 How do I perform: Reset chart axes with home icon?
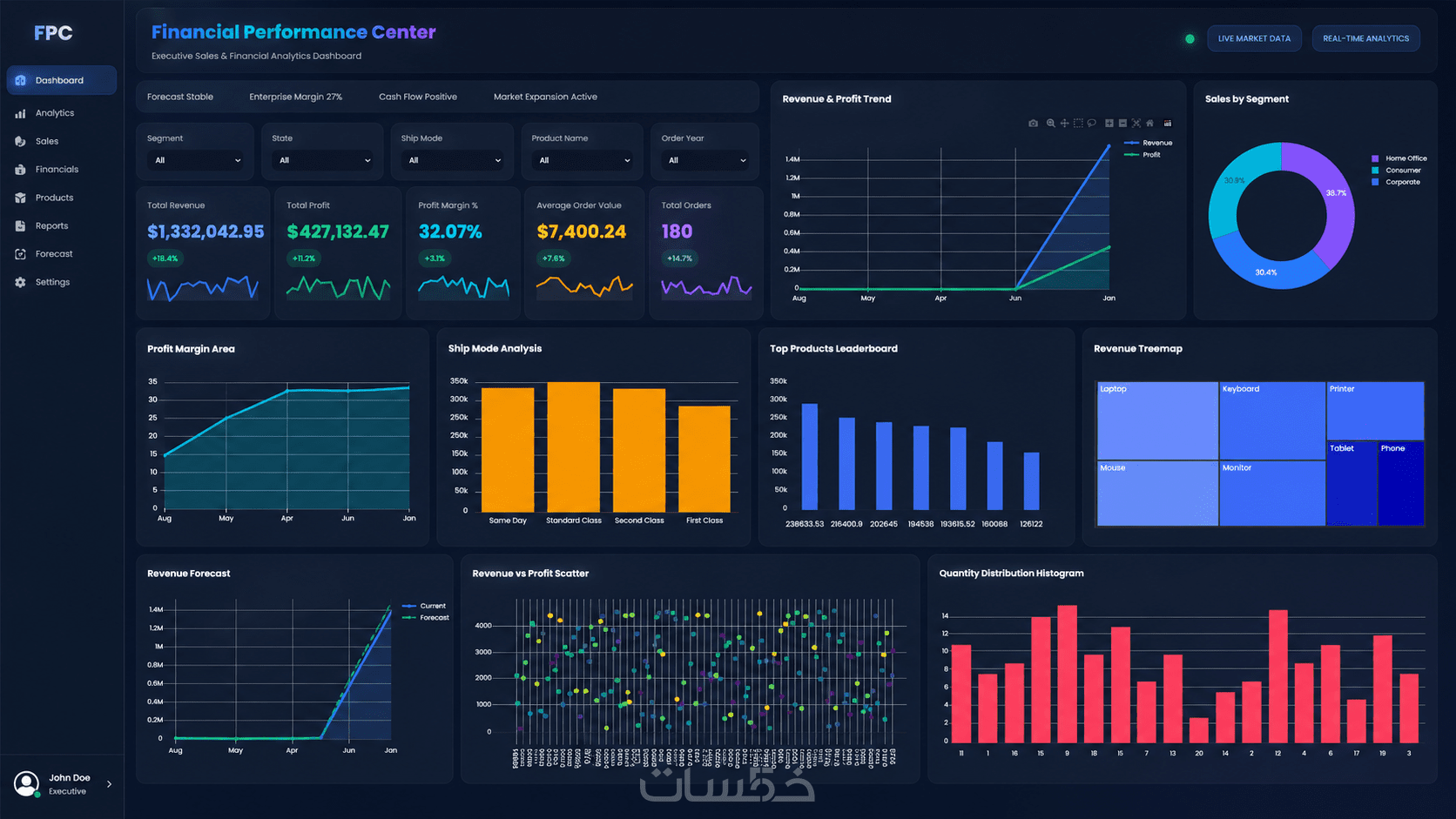click(x=1149, y=124)
